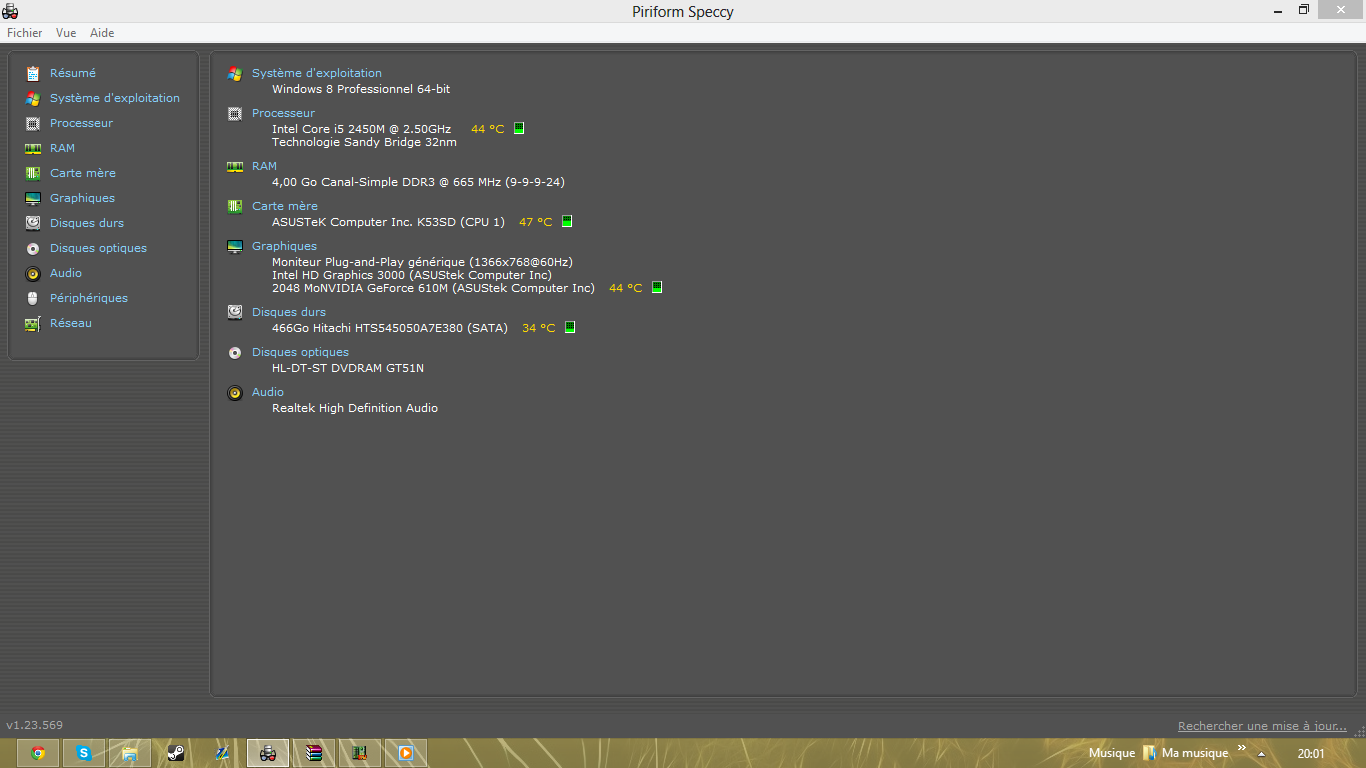Click the Realtek High Definition Audio text

pyautogui.click(x=355, y=408)
